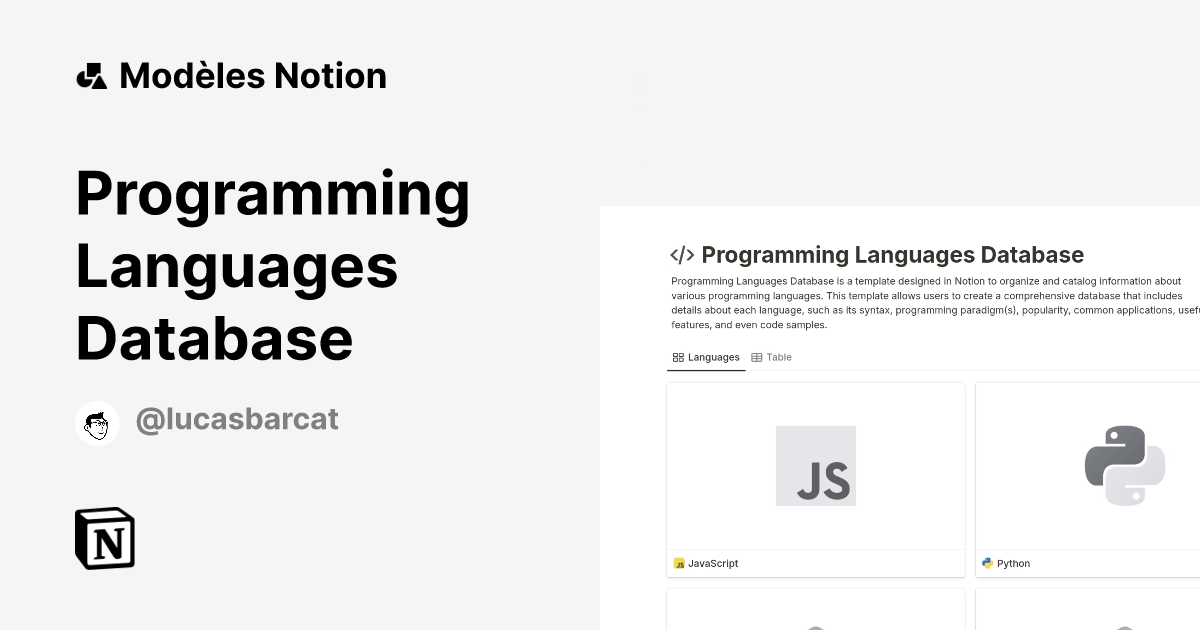Open the @lucasbarcat author profile

tap(237, 419)
